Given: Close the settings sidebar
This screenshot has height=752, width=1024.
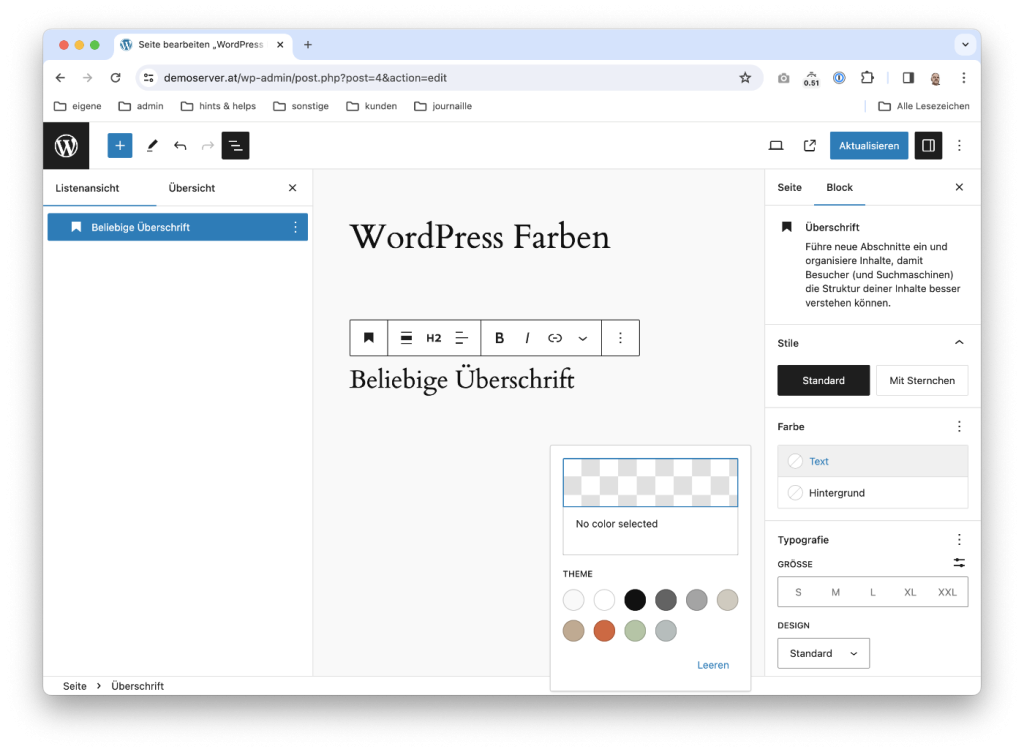Looking at the screenshot, I should 959,187.
